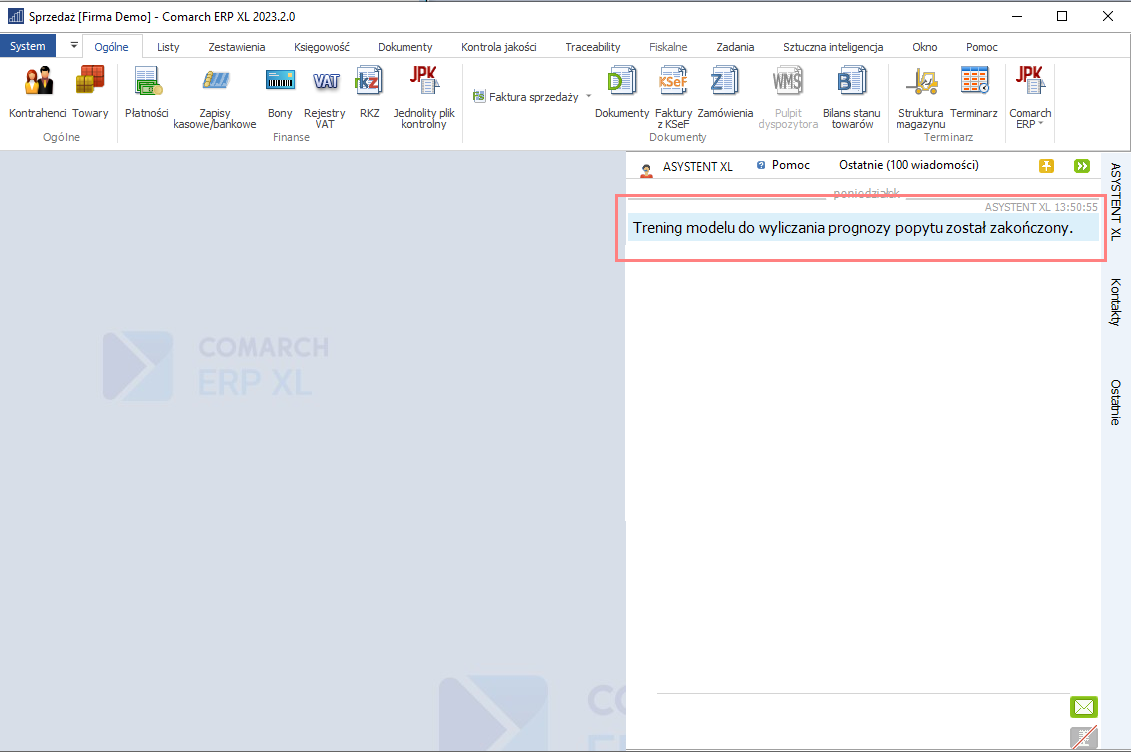Open Struktura magazynu
Viewport: 1131px width, 753px height.
pos(920,97)
